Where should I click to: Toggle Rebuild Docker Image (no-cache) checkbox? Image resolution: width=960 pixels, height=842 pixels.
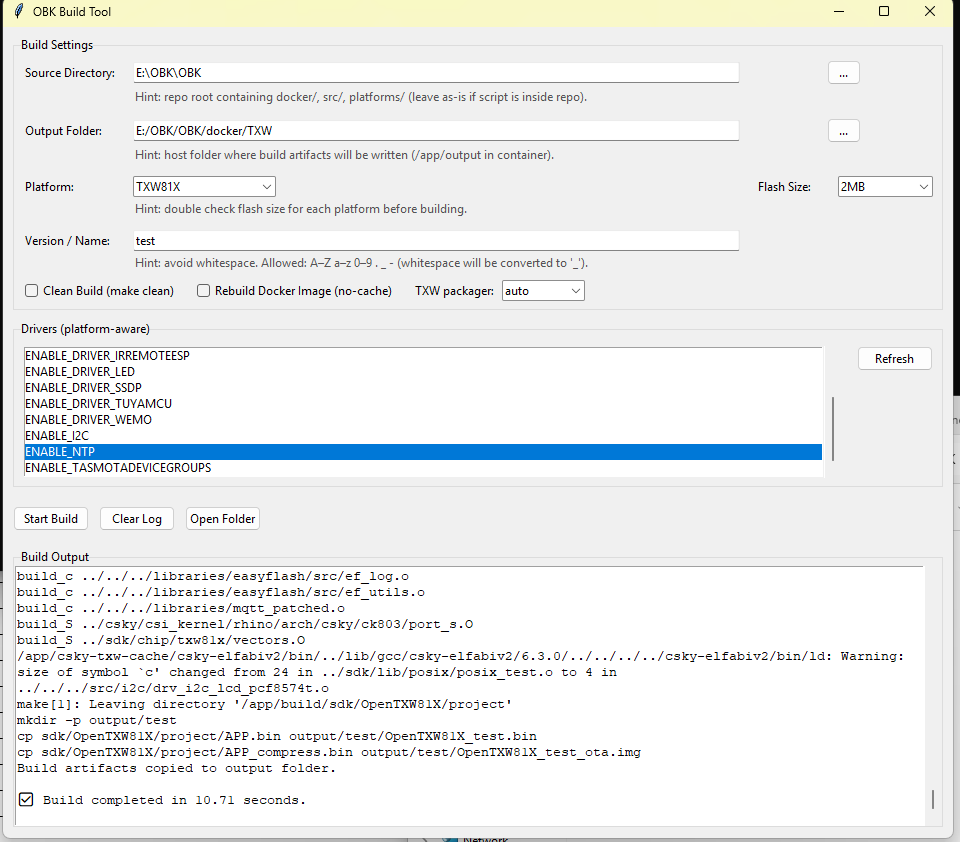(204, 291)
